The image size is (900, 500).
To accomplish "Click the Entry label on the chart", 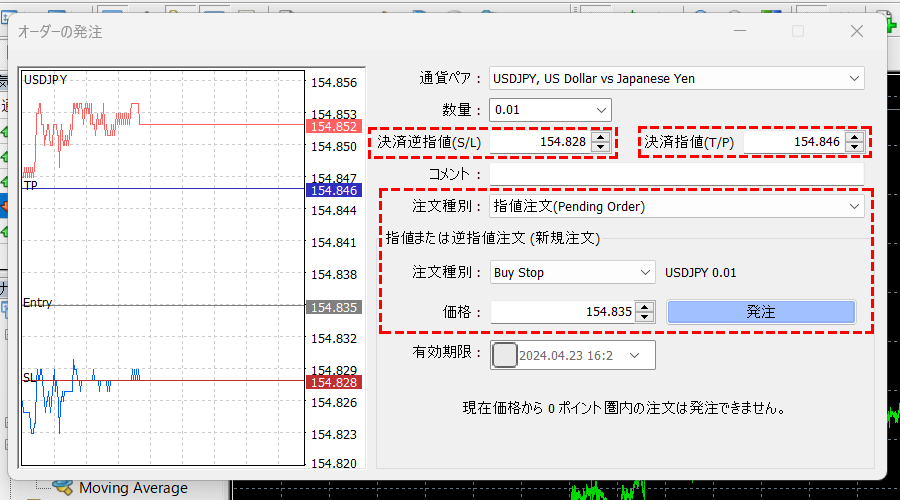I will tap(37, 303).
